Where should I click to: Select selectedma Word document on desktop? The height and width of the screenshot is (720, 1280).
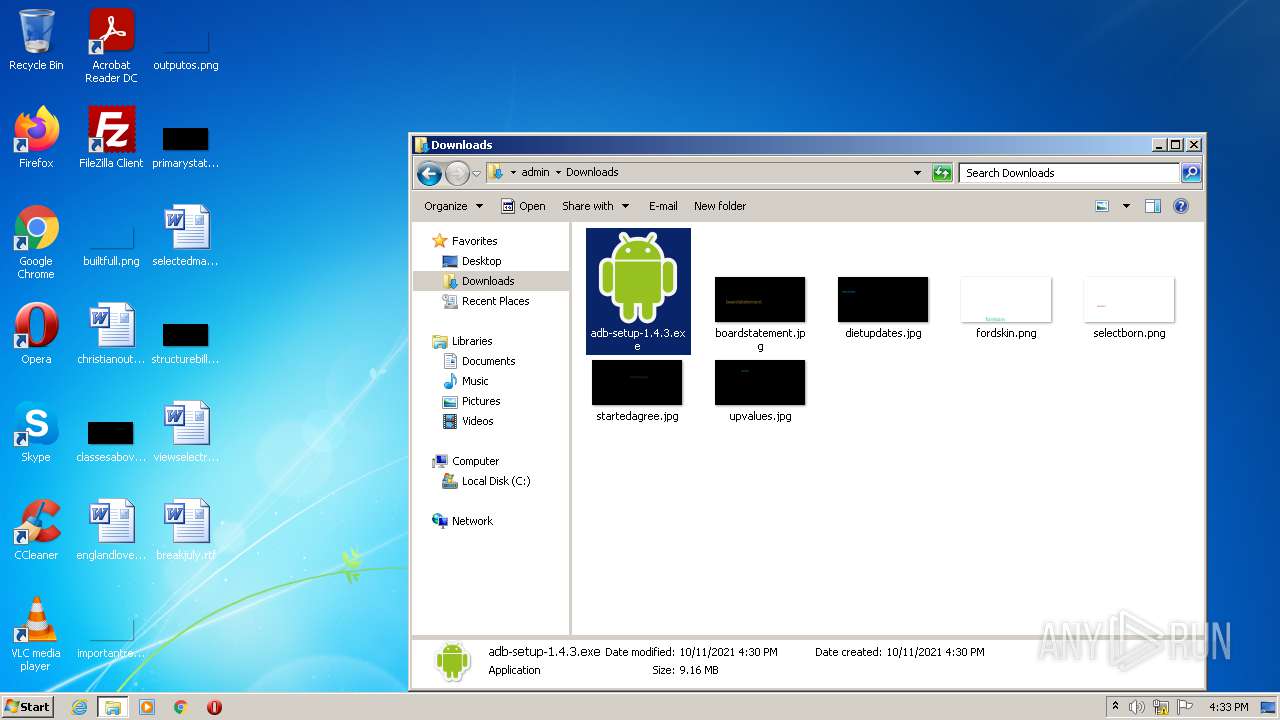point(186,236)
